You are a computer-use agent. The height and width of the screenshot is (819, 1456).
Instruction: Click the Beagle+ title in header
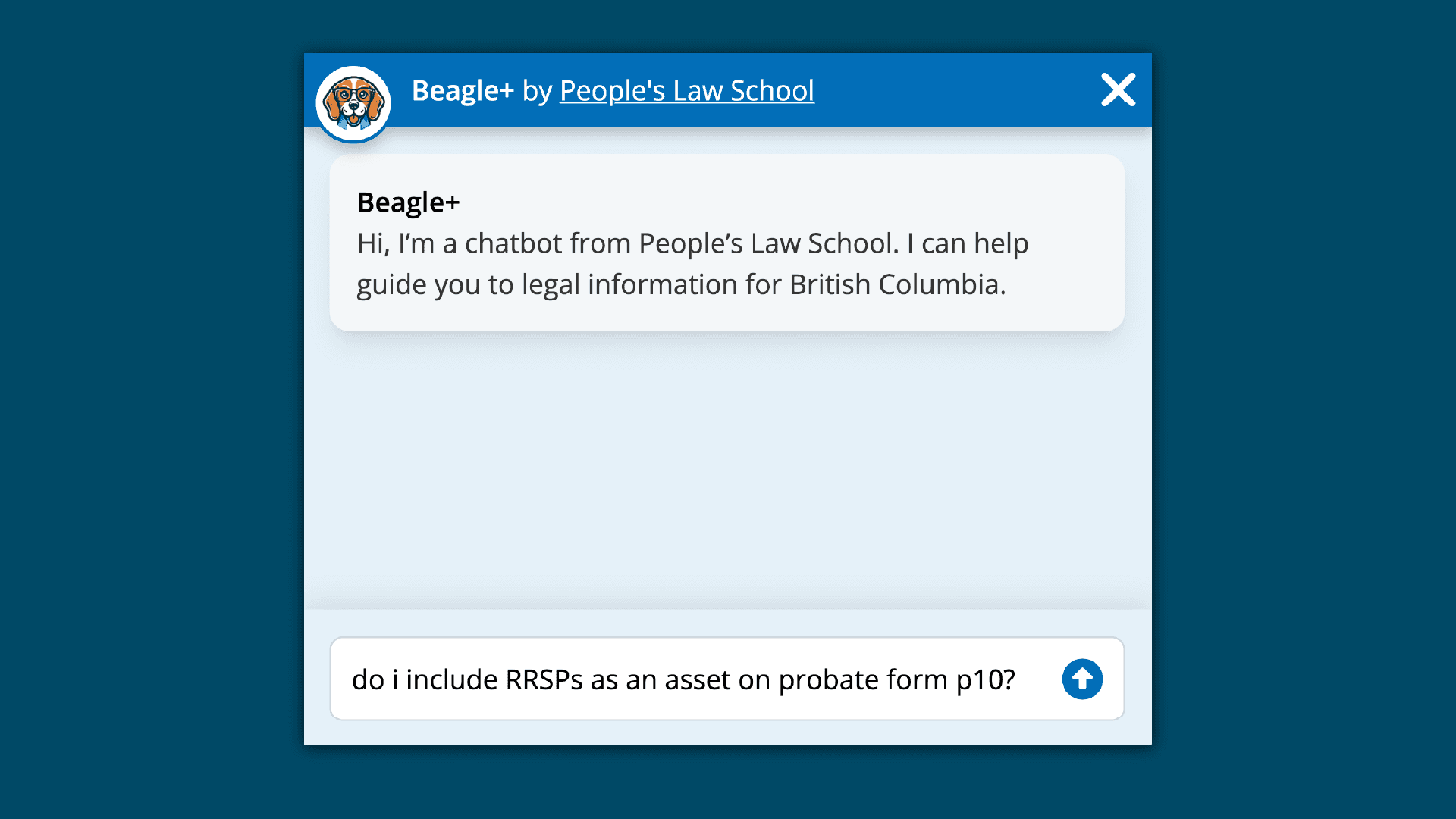(463, 91)
